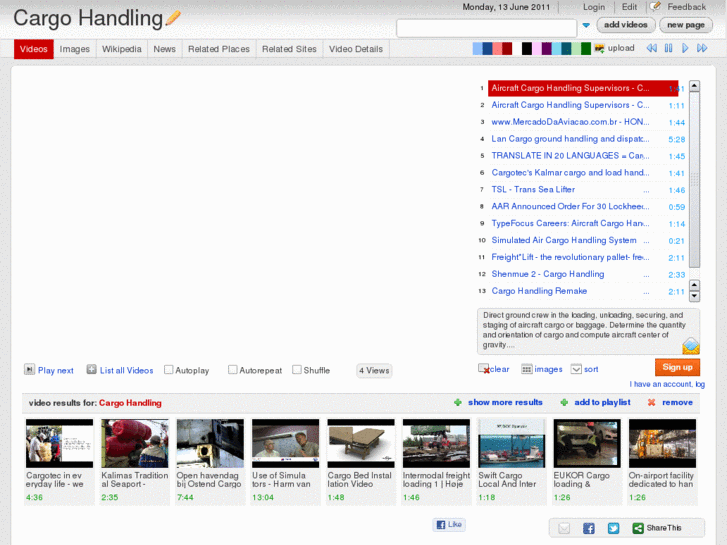Click the clear playlist icon
This screenshot has width=727, height=545.
(484, 369)
